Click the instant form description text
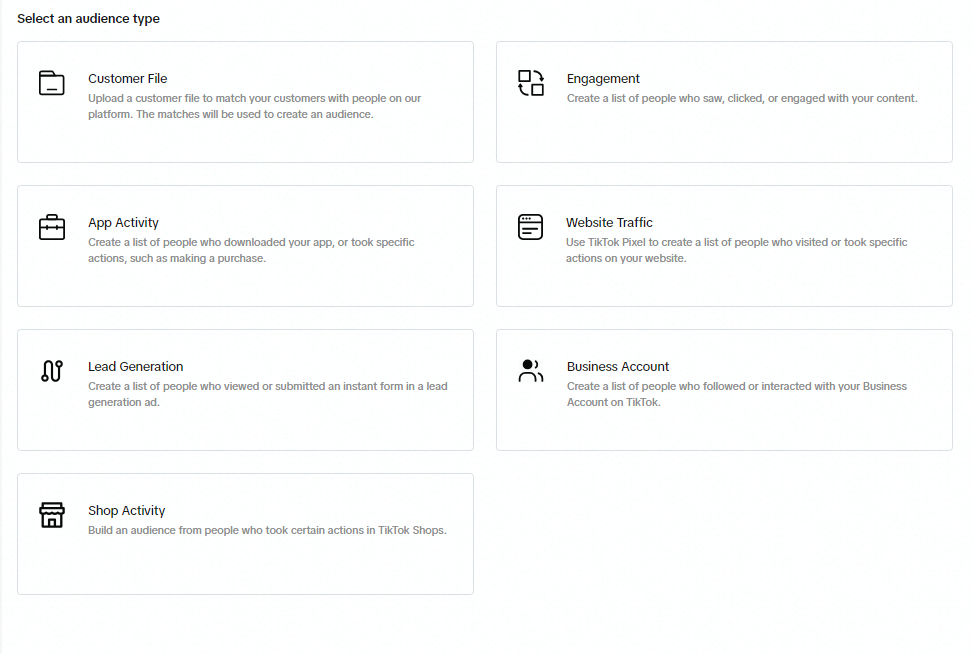Image resolution: width=974 pixels, height=654 pixels. (267, 394)
